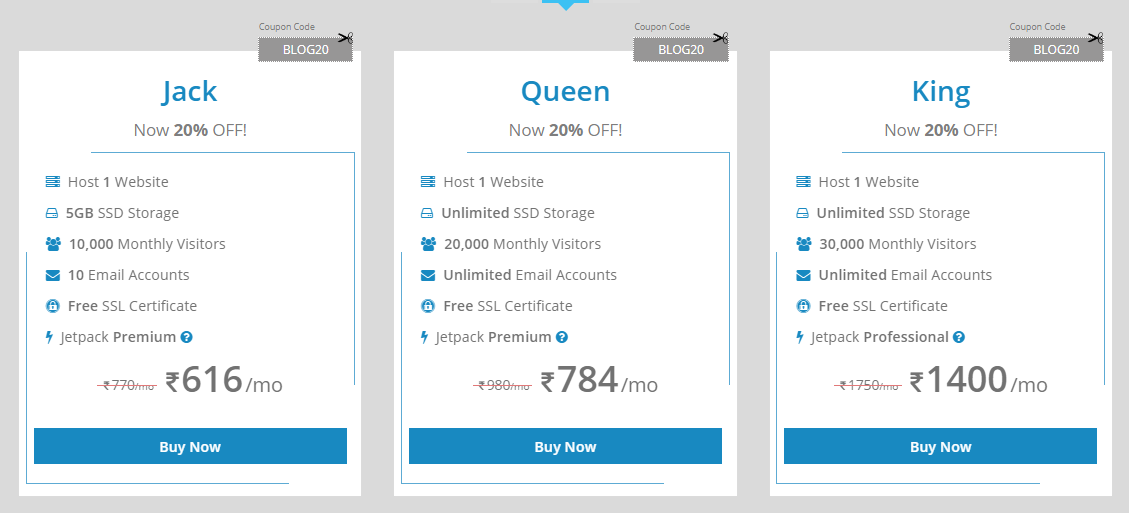Click the scissors icon above Jack coupon

[346, 37]
